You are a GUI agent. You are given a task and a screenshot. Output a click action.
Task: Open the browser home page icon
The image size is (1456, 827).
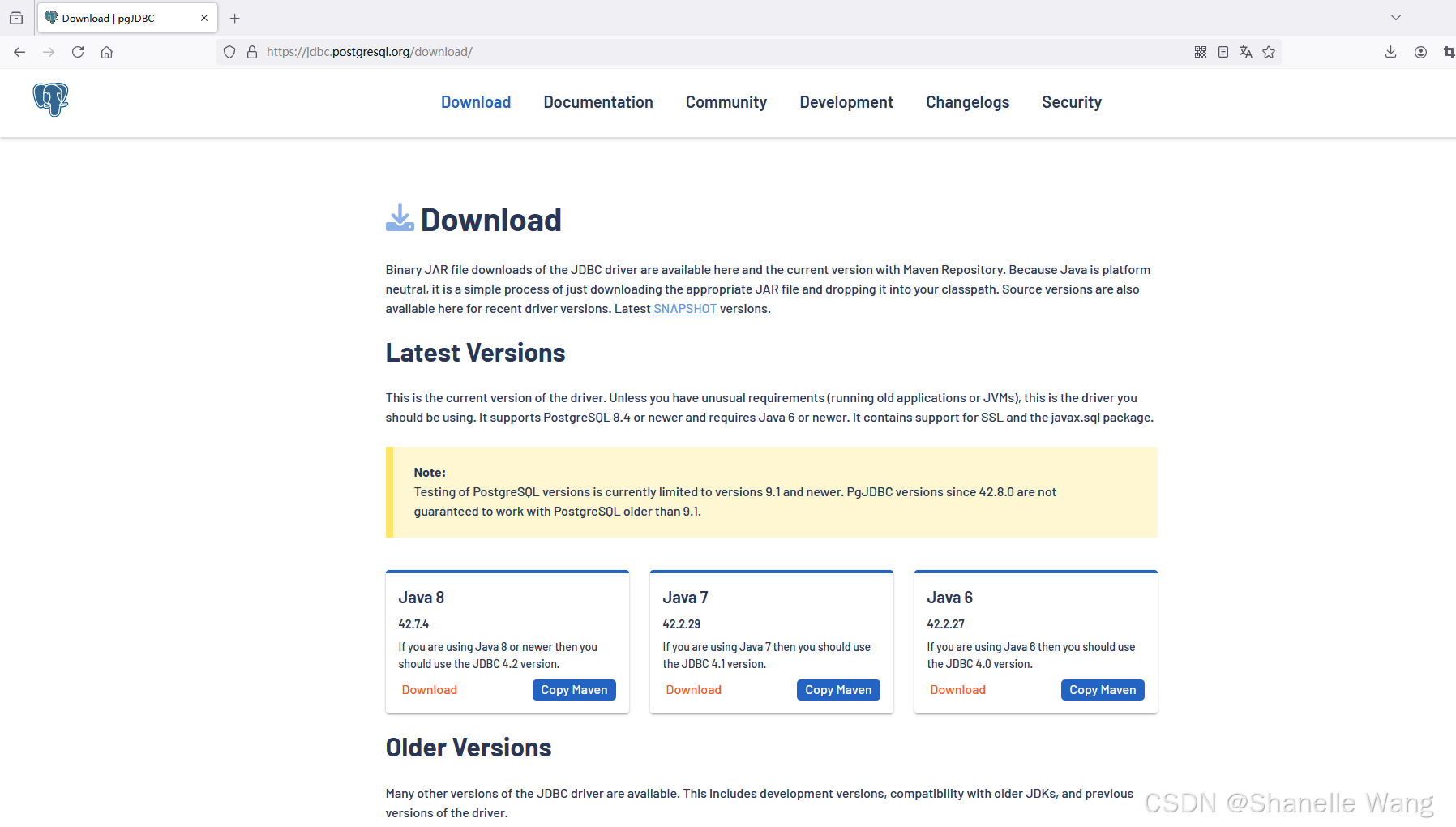(x=106, y=52)
